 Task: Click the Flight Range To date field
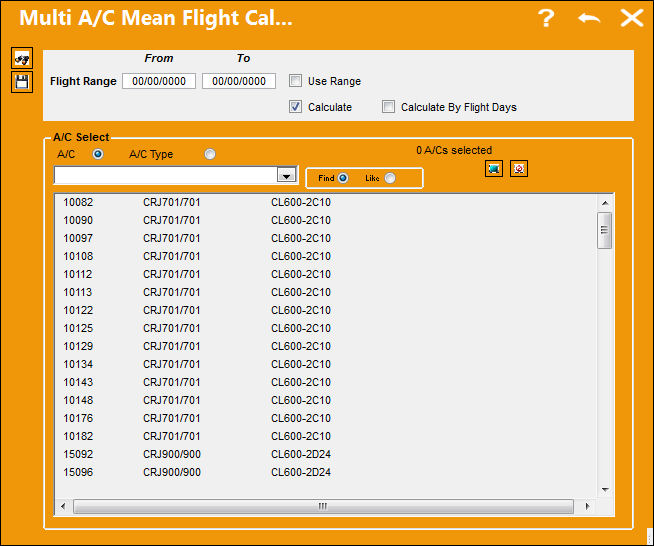pyautogui.click(x=239, y=81)
